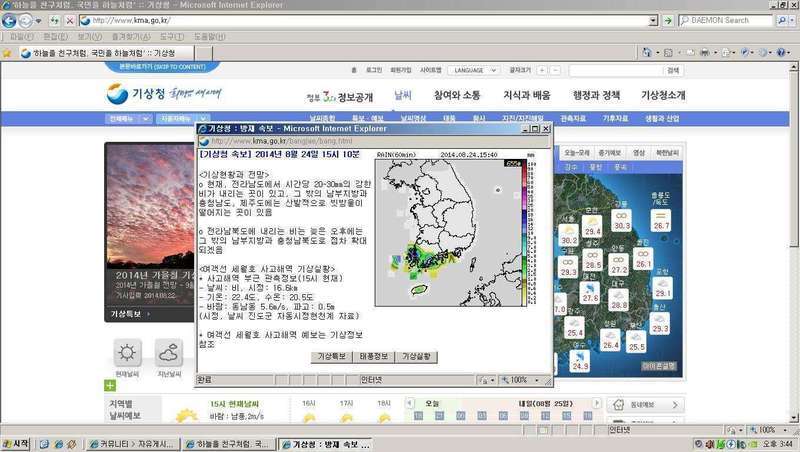800x452 pixels.
Task: Open search provider dropdown next to magnifier
Action: [792, 20]
